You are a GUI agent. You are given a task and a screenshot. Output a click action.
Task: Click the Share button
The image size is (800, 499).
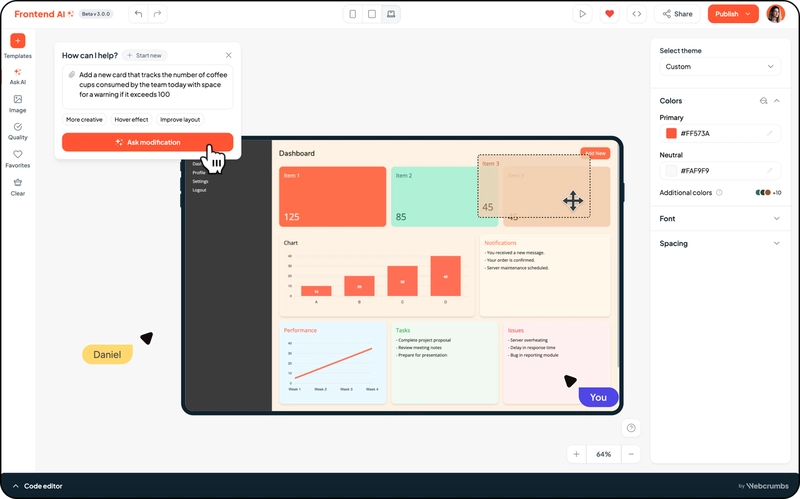point(677,14)
